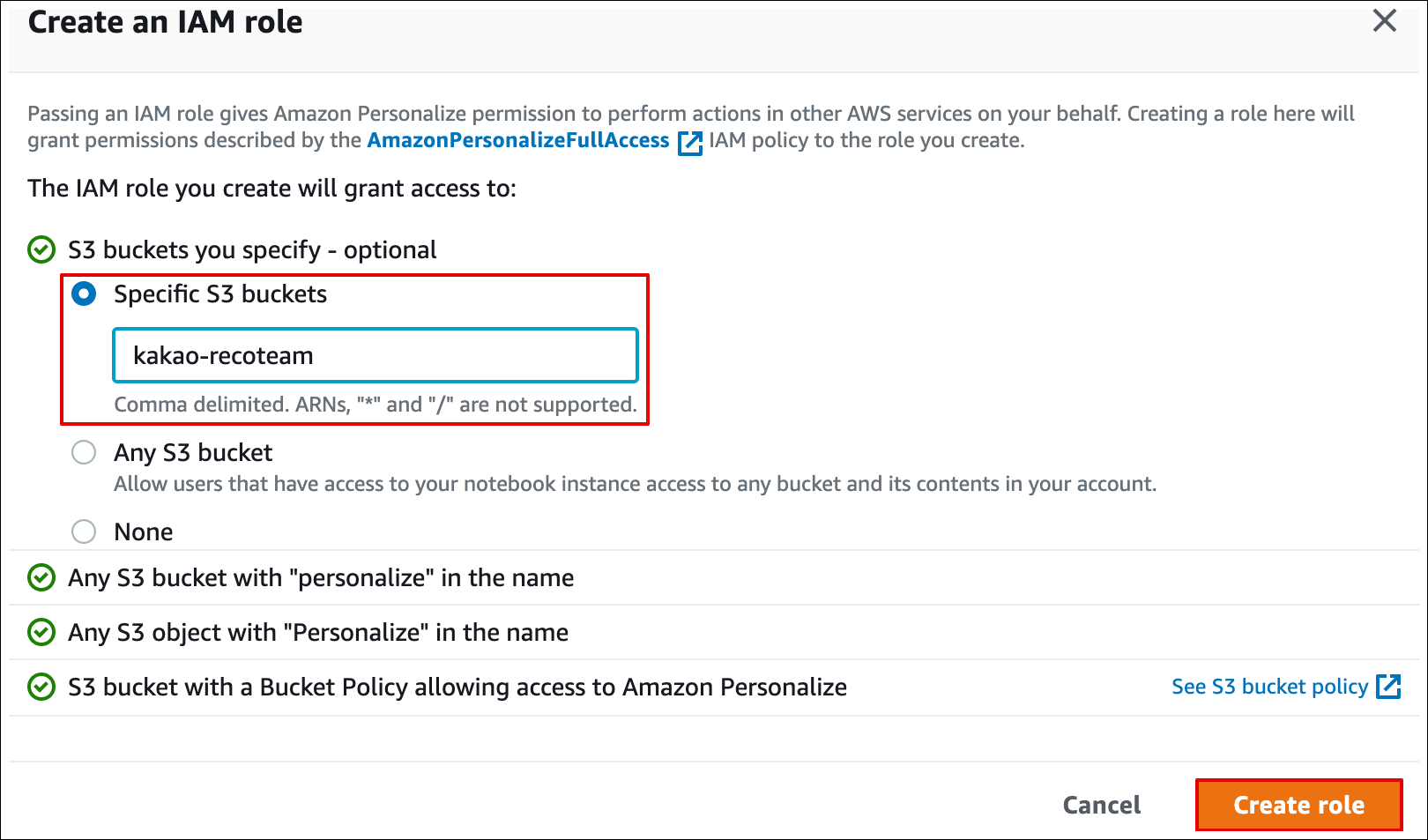Close the Create an IAM role dialog
This screenshot has height=840, width=1428.
[1385, 21]
